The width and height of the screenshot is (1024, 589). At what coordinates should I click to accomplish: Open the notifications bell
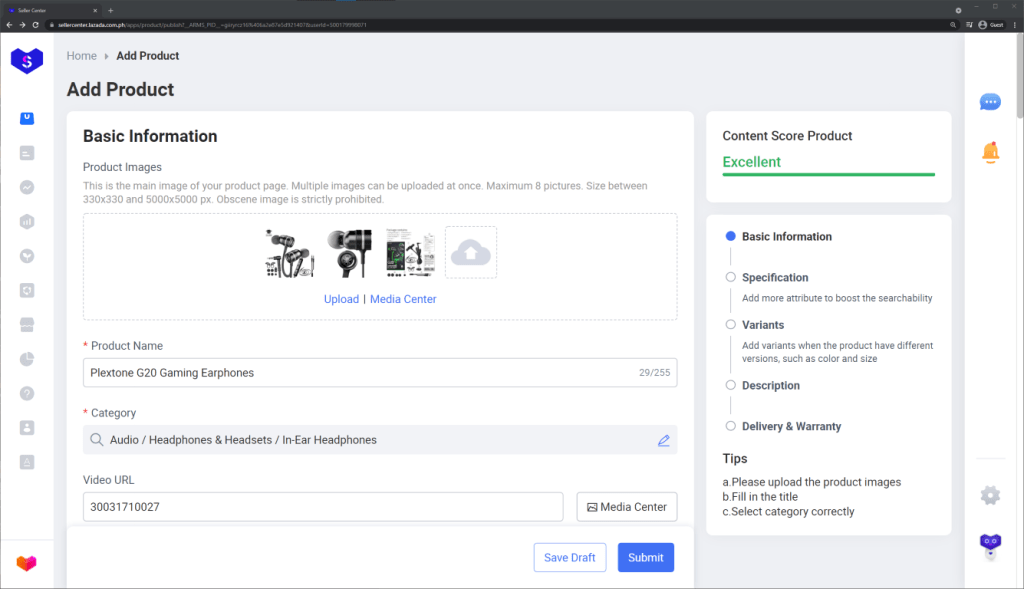[x=990, y=152]
